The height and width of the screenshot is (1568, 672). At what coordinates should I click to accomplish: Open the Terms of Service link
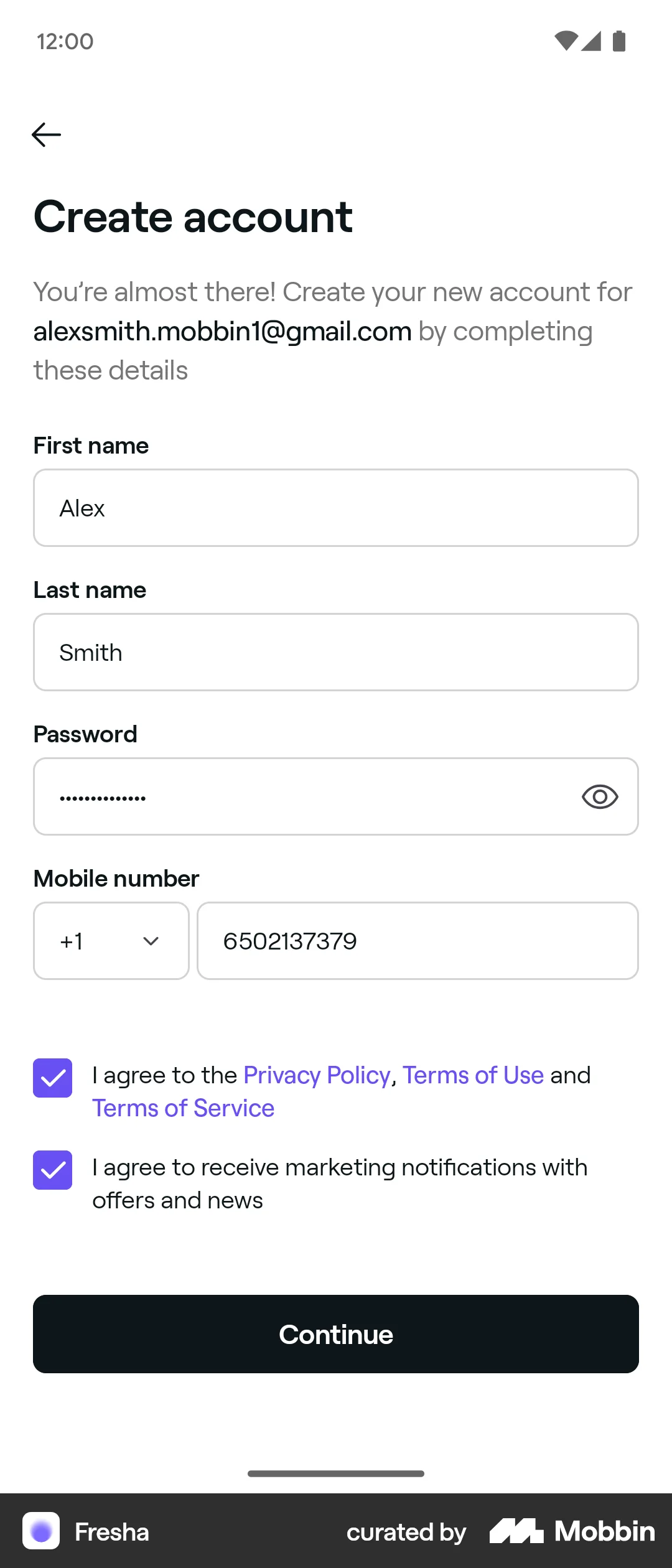183,1108
